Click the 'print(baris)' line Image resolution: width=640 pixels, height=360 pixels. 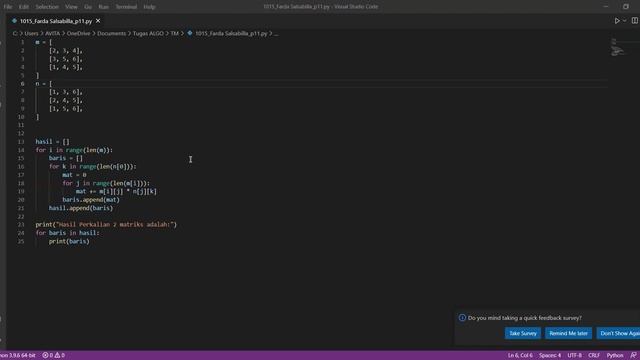(69, 241)
